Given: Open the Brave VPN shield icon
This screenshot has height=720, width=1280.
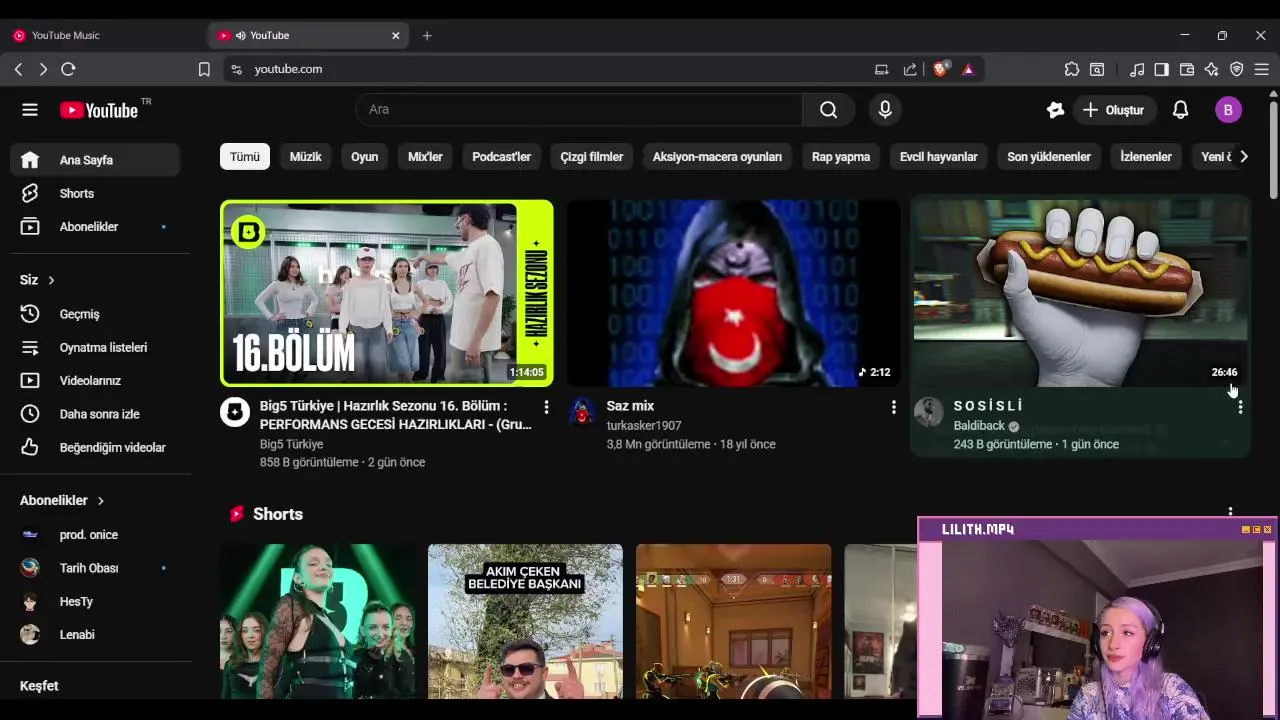Looking at the screenshot, I should 1237,69.
